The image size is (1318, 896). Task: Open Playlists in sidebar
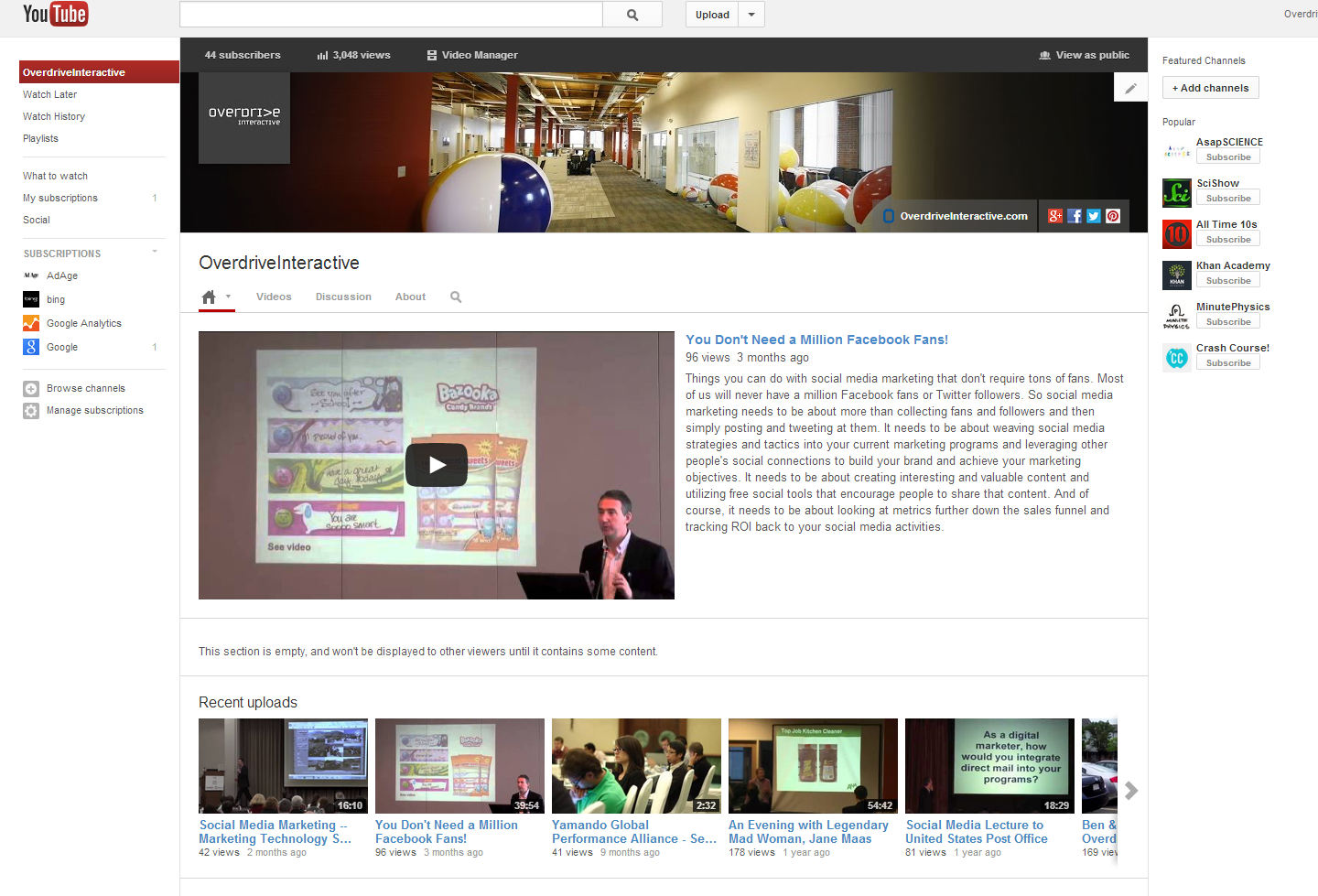[x=40, y=138]
